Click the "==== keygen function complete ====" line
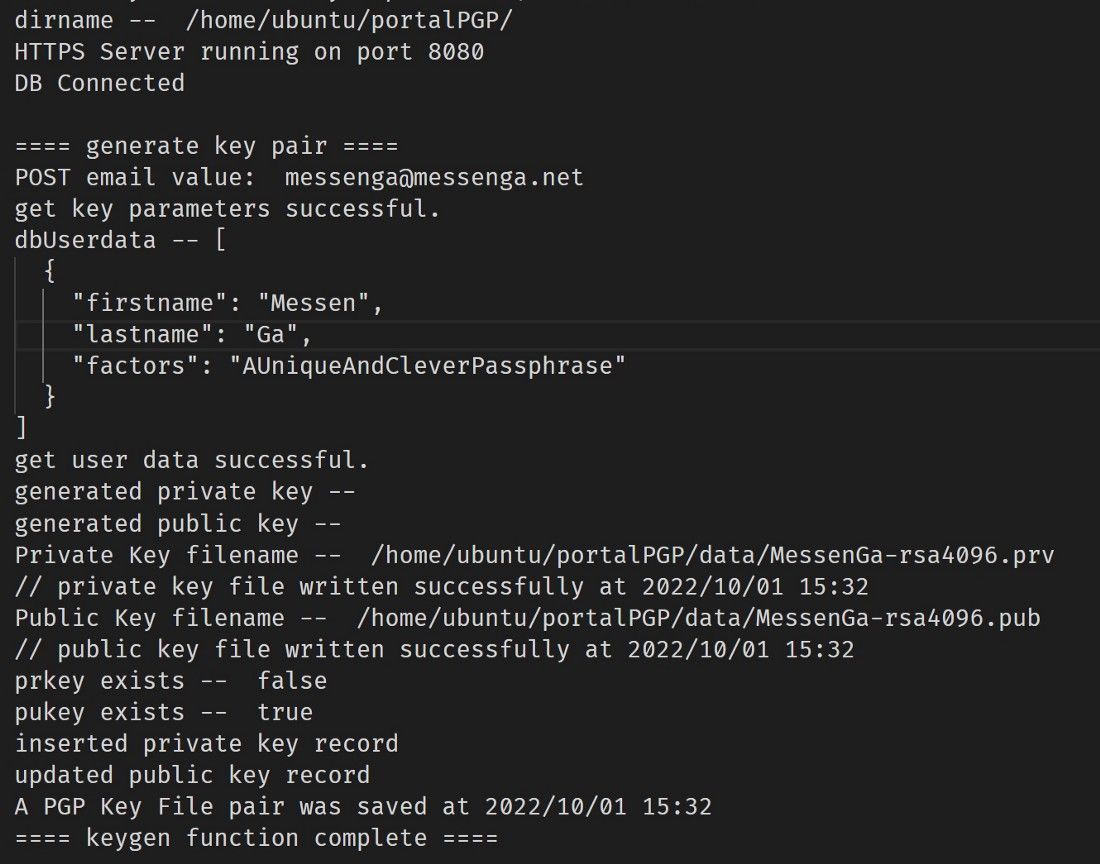1100x864 pixels. 256,838
